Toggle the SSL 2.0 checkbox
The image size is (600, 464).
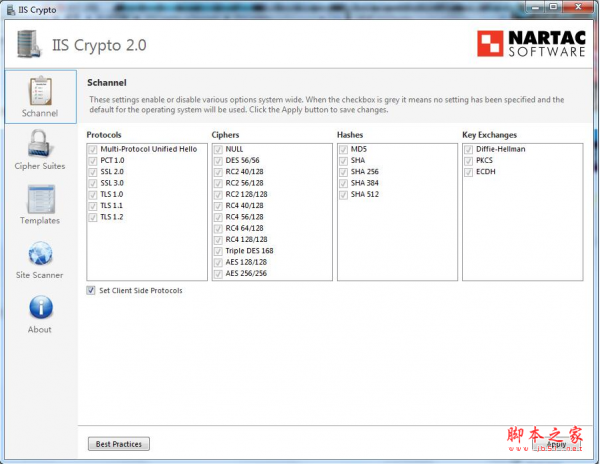[93, 172]
